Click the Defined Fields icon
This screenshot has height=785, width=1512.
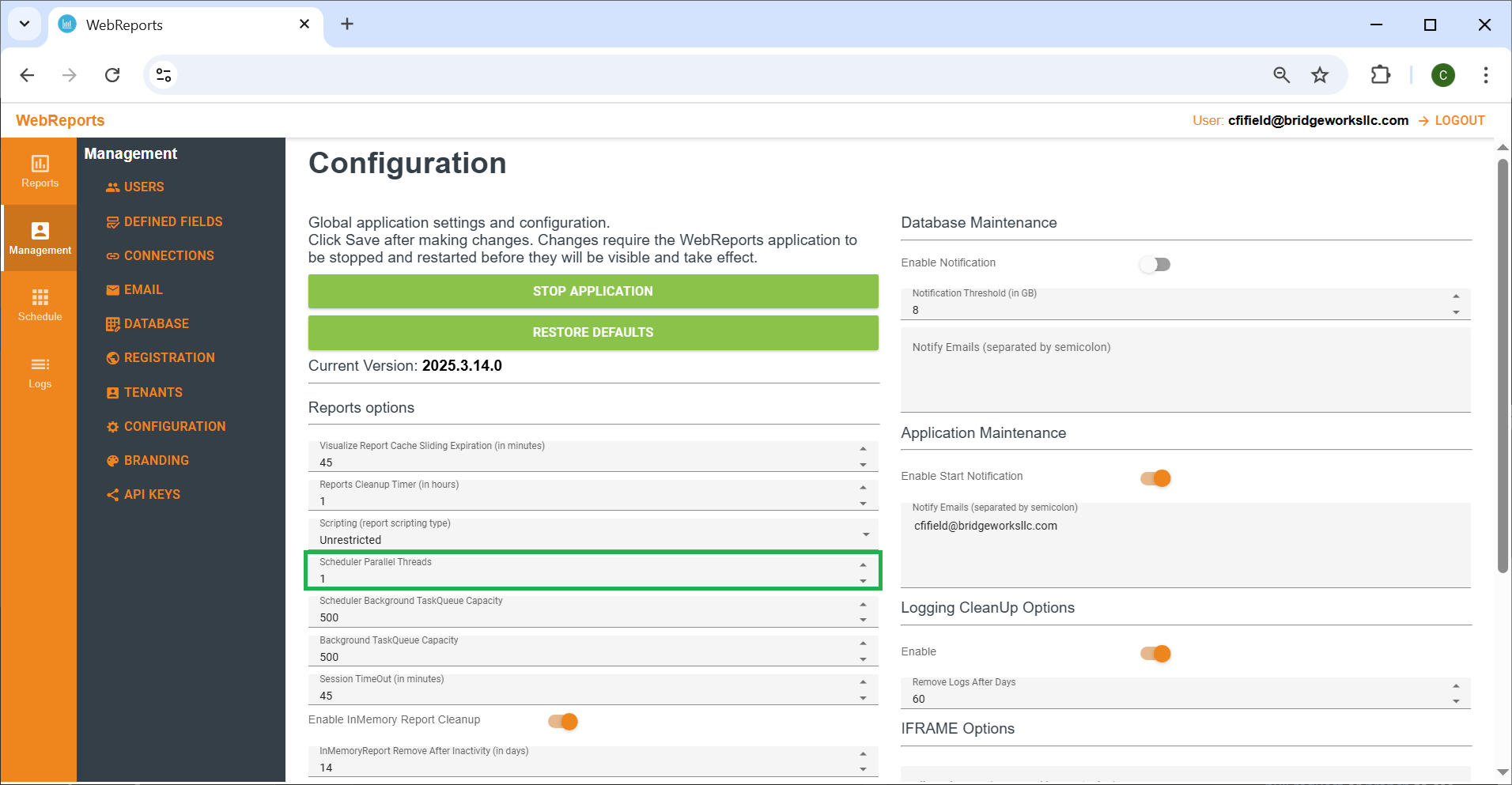(113, 222)
